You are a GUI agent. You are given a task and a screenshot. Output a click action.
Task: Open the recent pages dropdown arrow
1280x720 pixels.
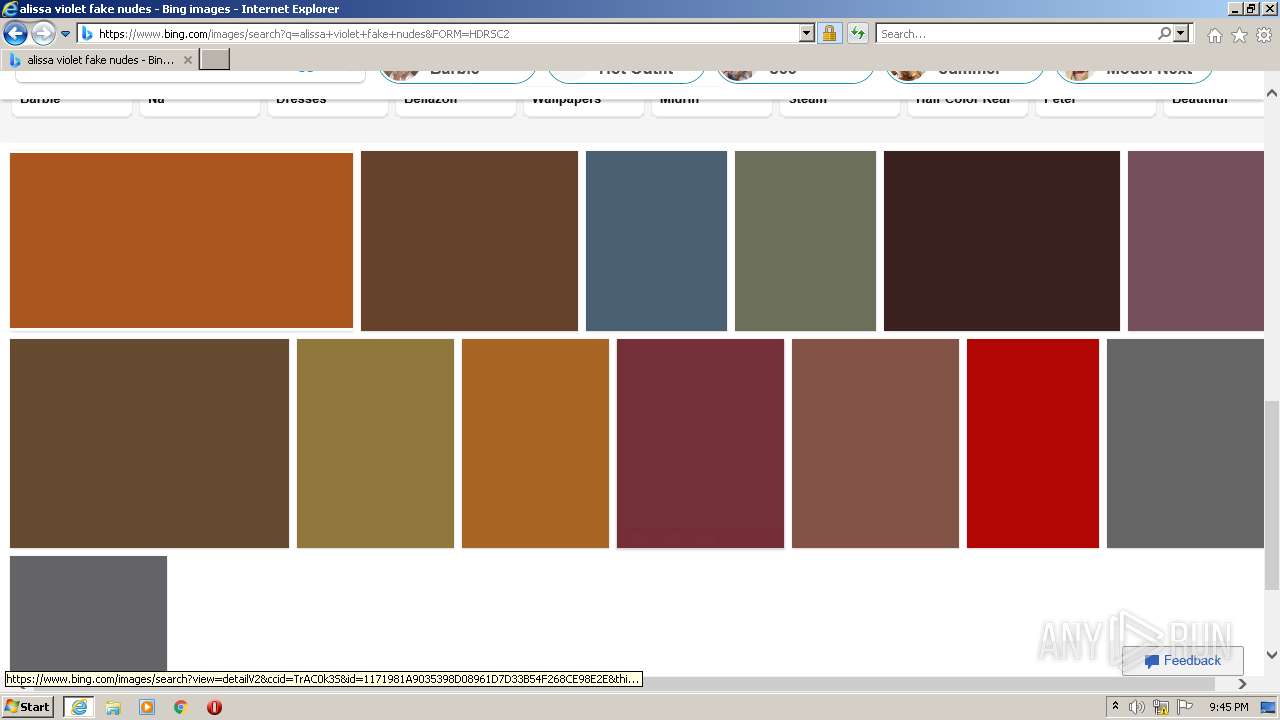tap(66, 34)
